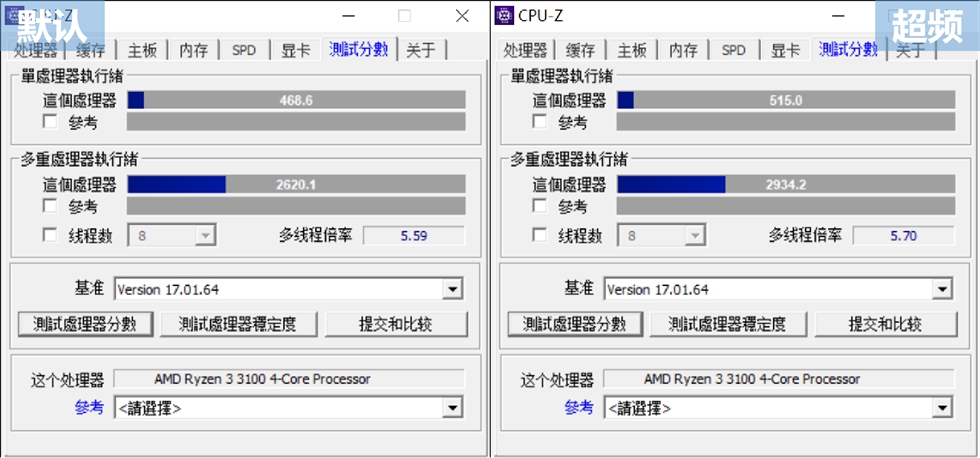Open the <請選擇> reference dropdown in right window
Screen dimensions: 980x458
pos(942,408)
